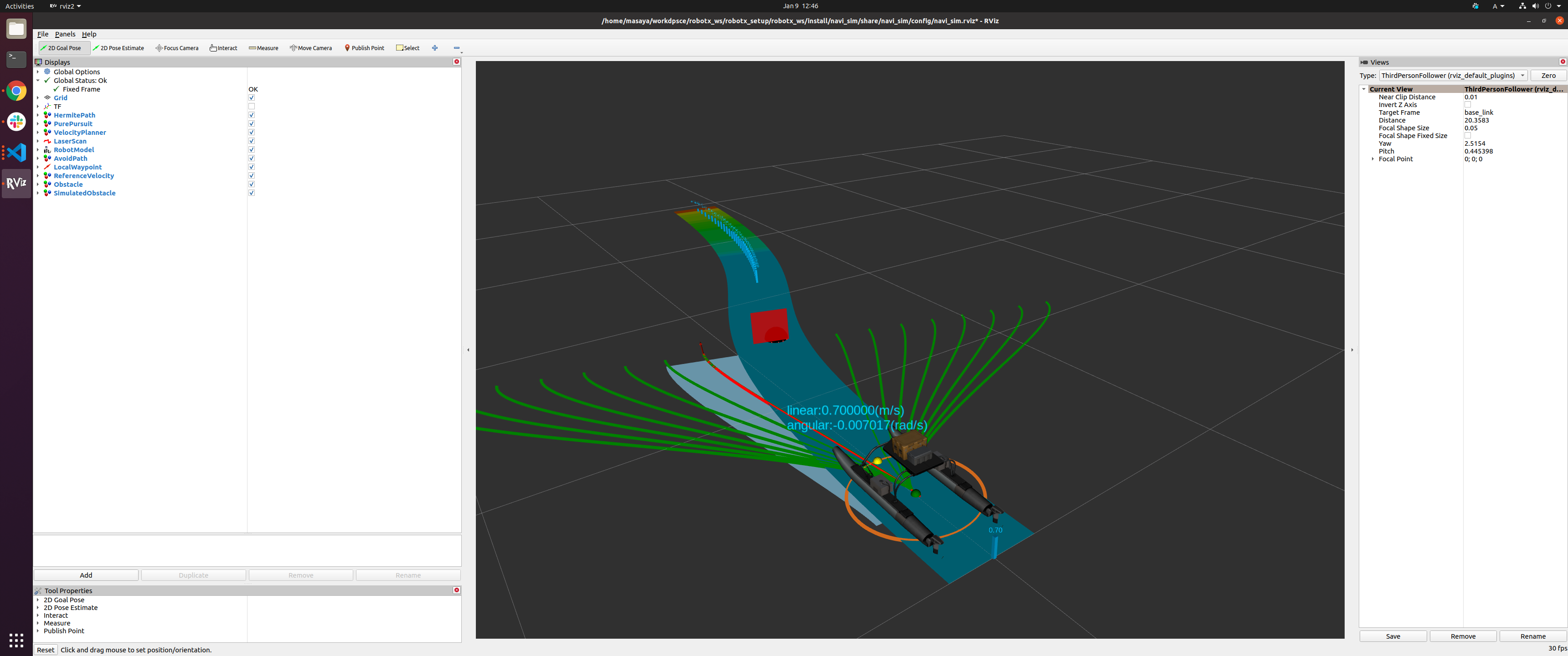This screenshot has height=656, width=1568.
Task: Click the LocalWaypoint display icon
Action: (x=47, y=167)
